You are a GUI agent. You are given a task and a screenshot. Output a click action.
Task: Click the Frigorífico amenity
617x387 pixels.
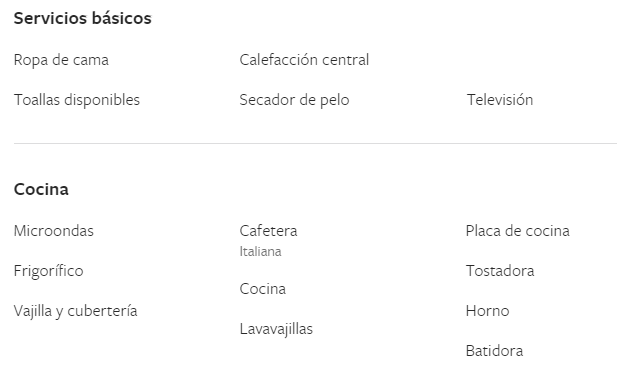coord(48,271)
